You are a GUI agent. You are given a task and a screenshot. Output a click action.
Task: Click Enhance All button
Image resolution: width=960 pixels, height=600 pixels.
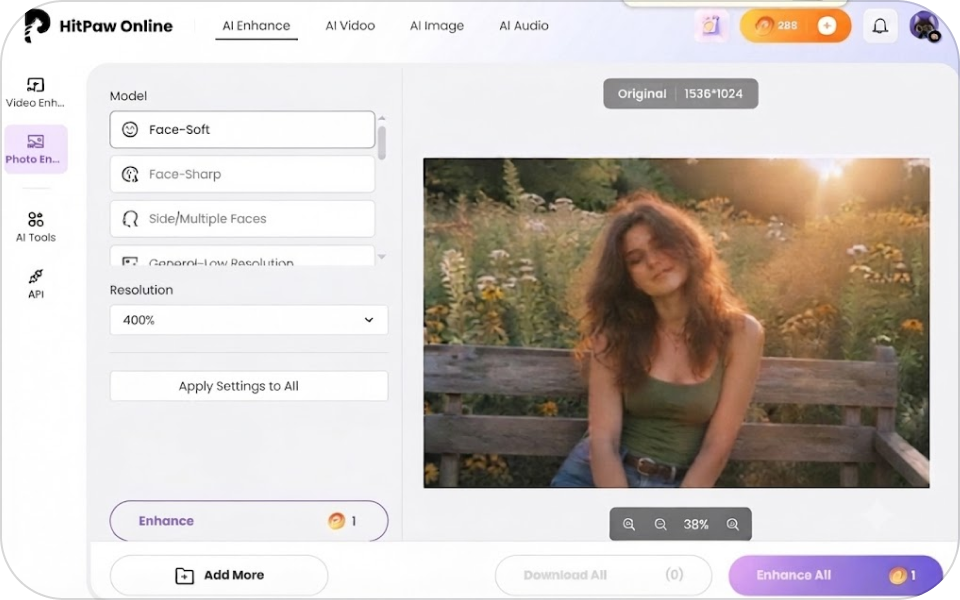tap(836, 575)
